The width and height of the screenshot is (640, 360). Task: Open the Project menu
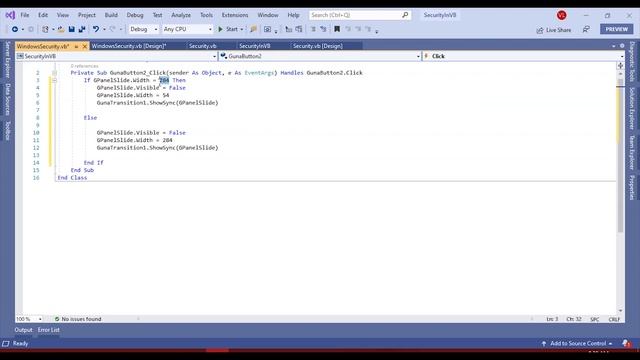point(87,15)
